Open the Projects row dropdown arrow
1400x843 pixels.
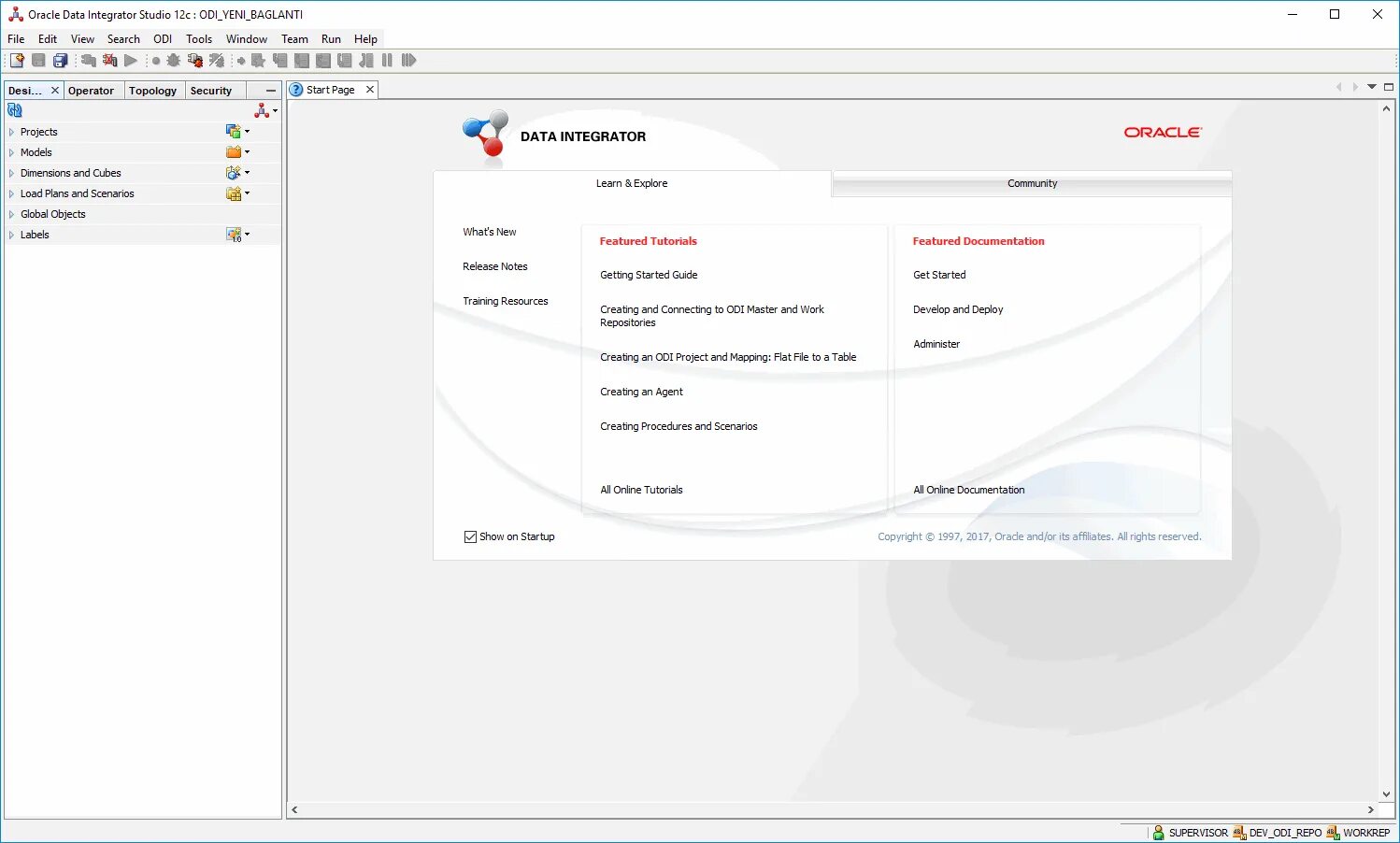pyautogui.click(x=248, y=132)
